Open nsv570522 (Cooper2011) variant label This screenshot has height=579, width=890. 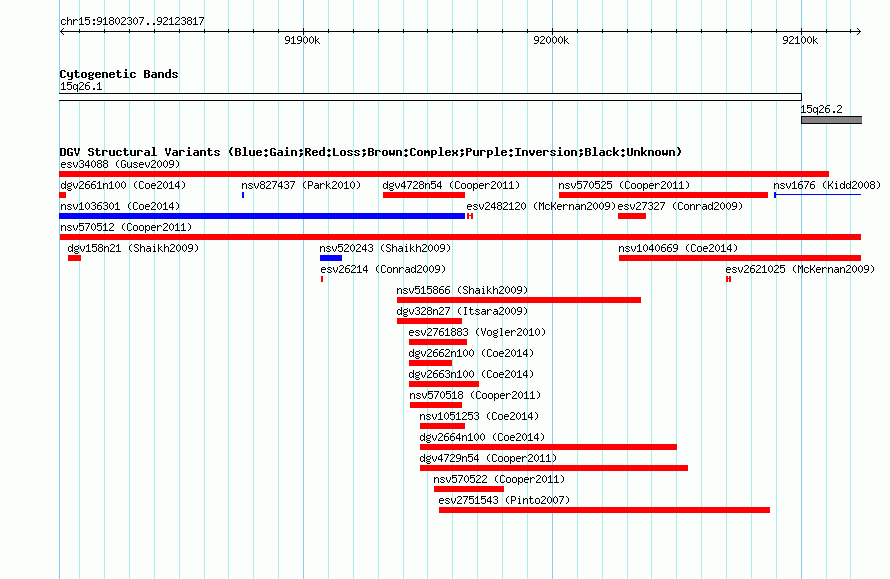tap(499, 479)
